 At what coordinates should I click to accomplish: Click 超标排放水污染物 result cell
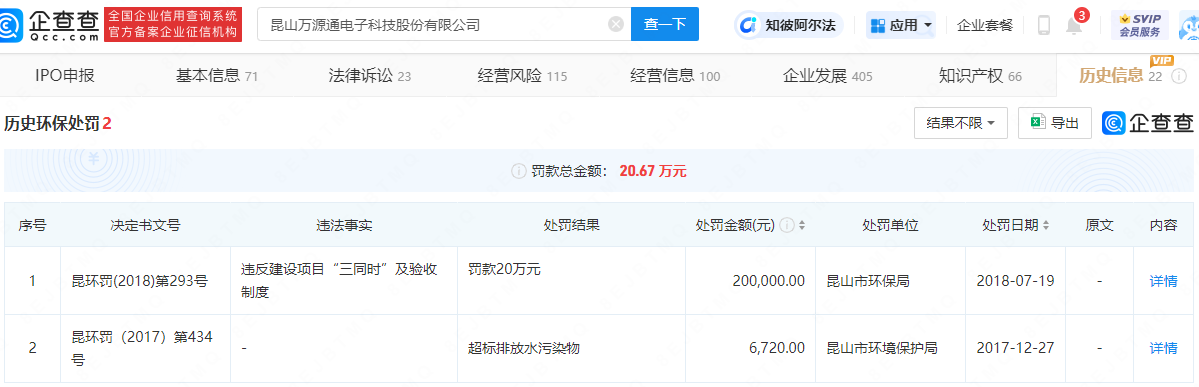524,348
